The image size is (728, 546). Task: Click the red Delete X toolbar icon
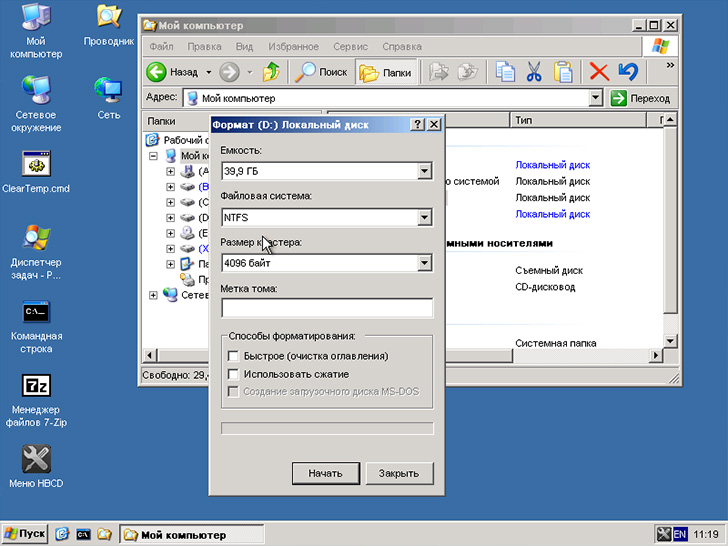point(599,72)
